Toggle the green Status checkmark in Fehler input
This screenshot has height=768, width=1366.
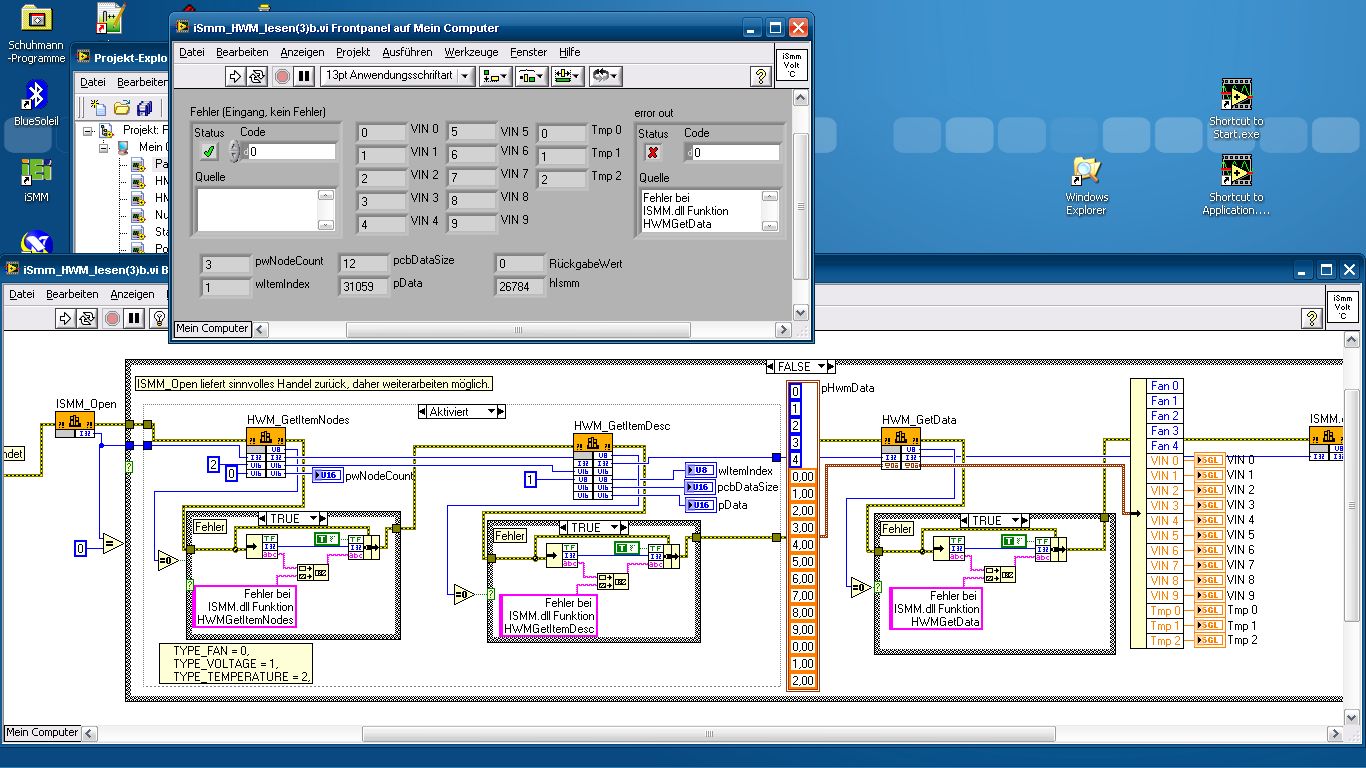209,151
